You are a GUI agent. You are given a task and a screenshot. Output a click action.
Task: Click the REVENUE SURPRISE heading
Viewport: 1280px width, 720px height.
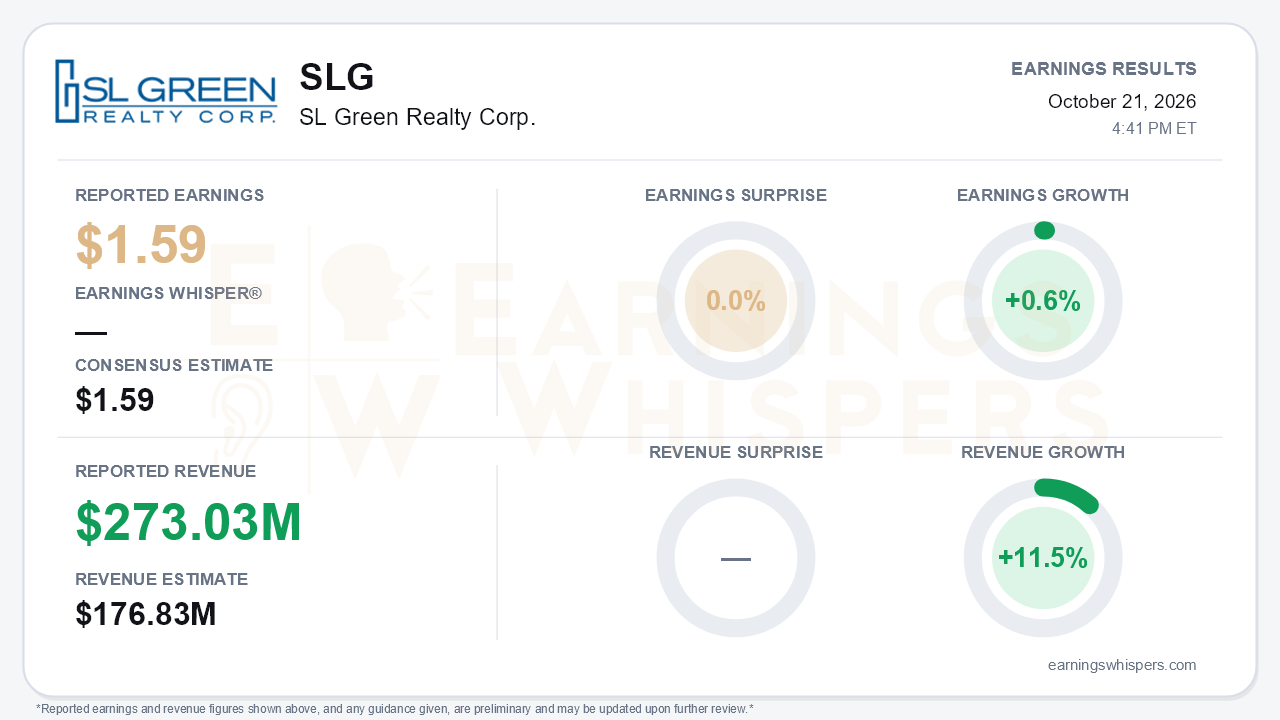[x=736, y=452]
